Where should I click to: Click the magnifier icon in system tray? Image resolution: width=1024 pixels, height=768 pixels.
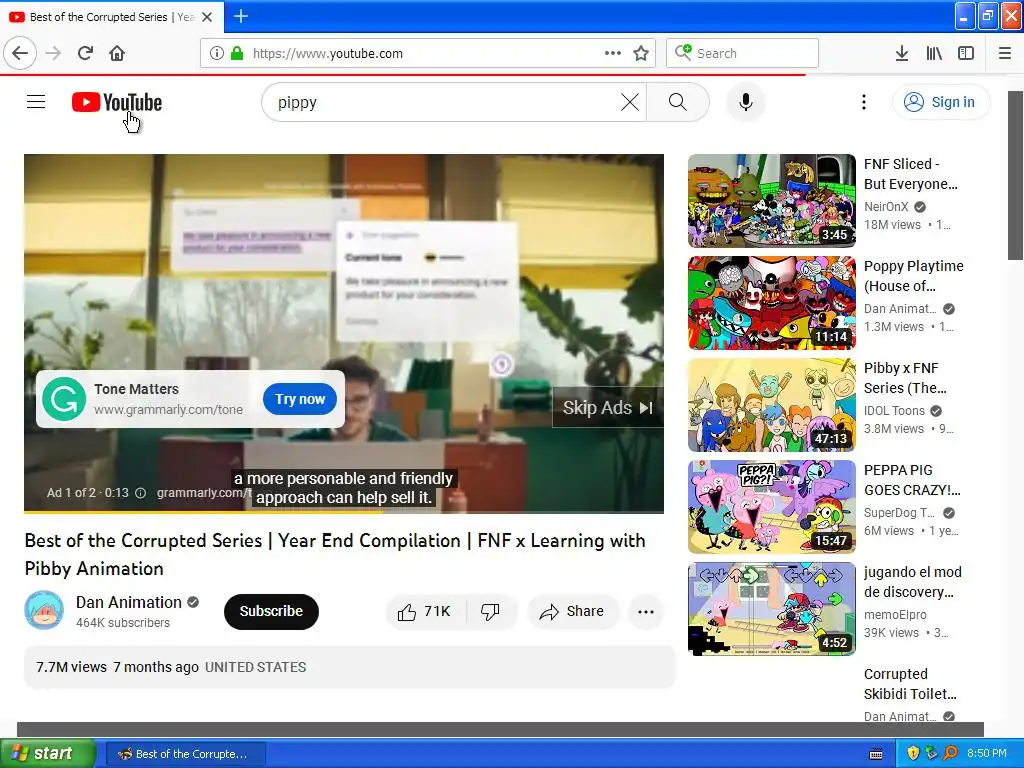[x=951, y=754]
